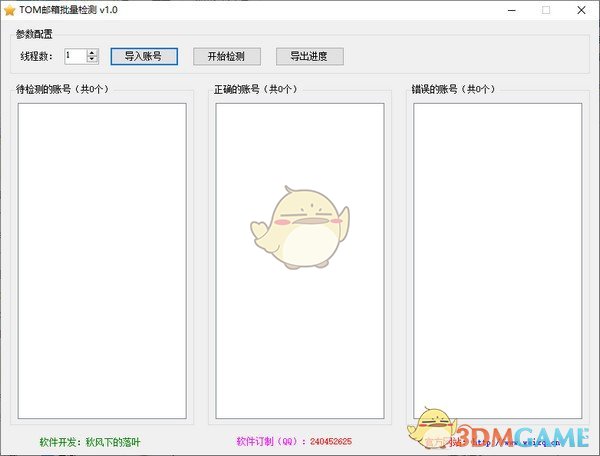Open the official website http link
This screenshot has width=600, height=456.
click(x=515, y=443)
